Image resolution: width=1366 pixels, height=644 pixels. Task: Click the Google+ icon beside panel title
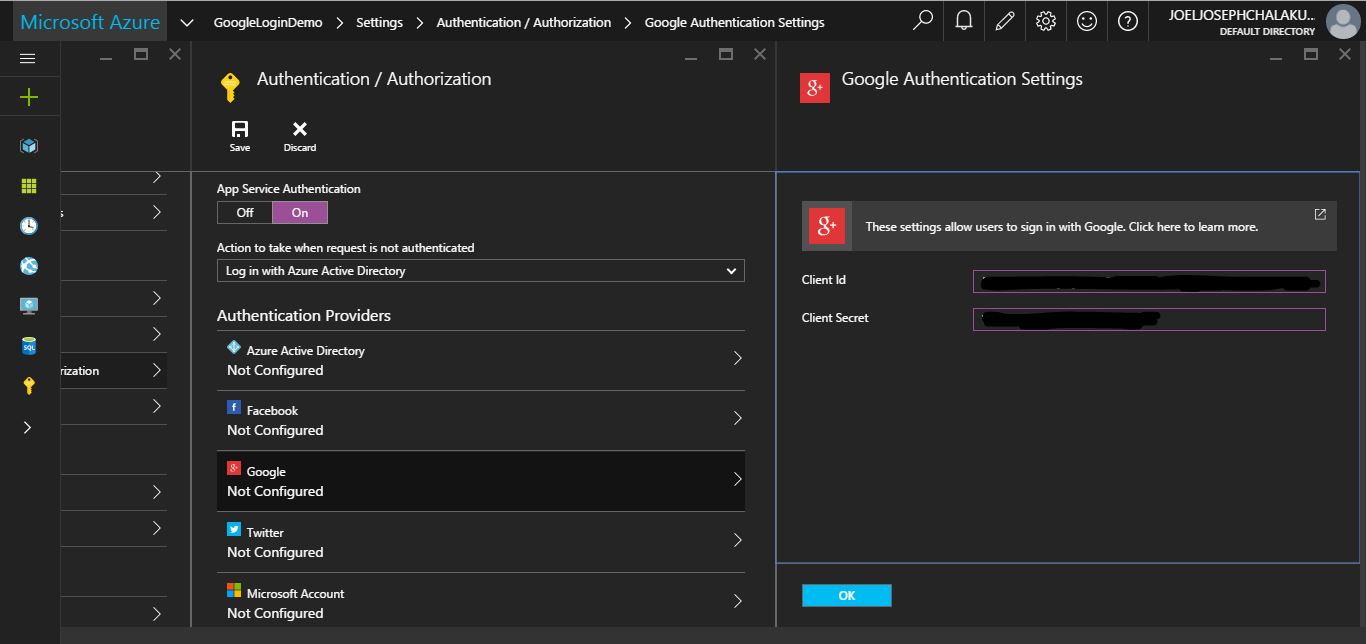click(815, 88)
